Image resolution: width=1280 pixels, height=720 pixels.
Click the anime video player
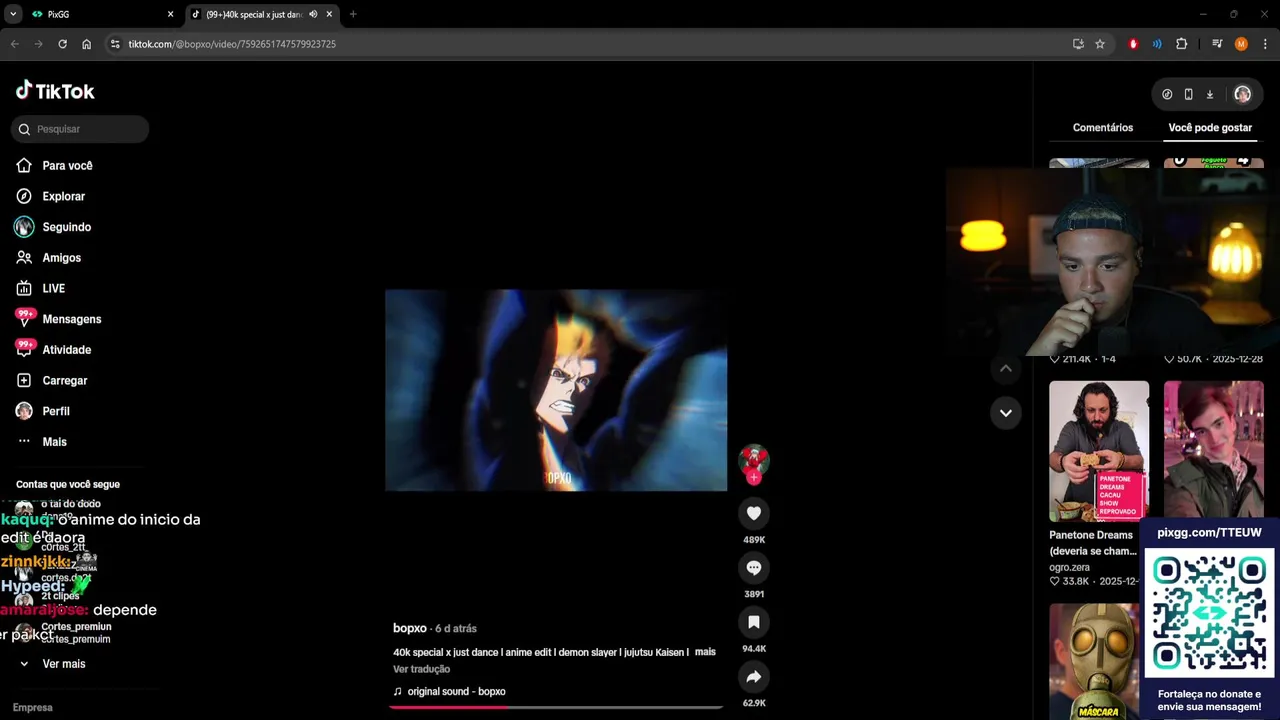pos(556,390)
